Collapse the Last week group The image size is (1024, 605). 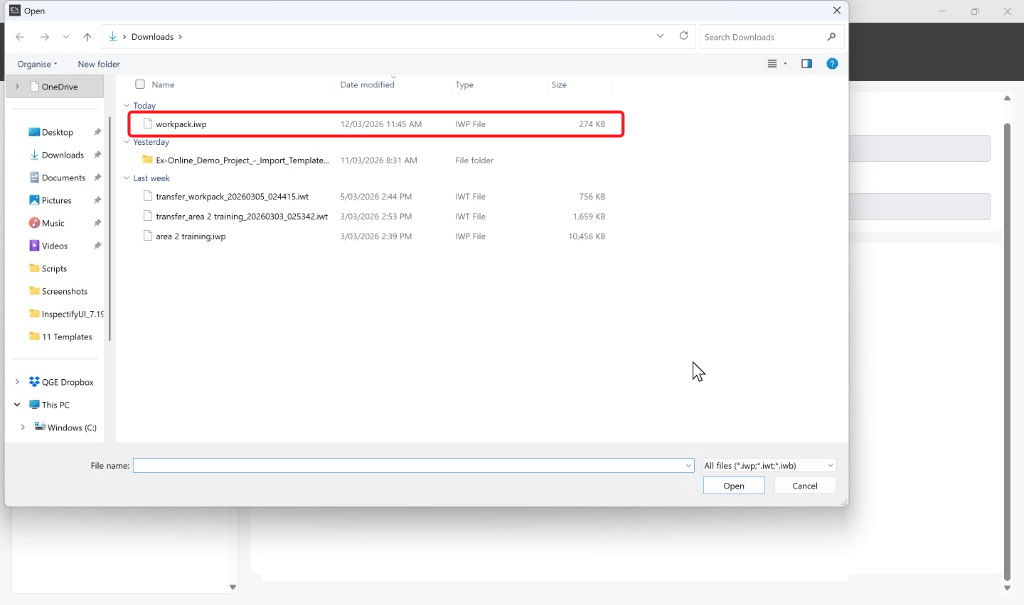127,178
